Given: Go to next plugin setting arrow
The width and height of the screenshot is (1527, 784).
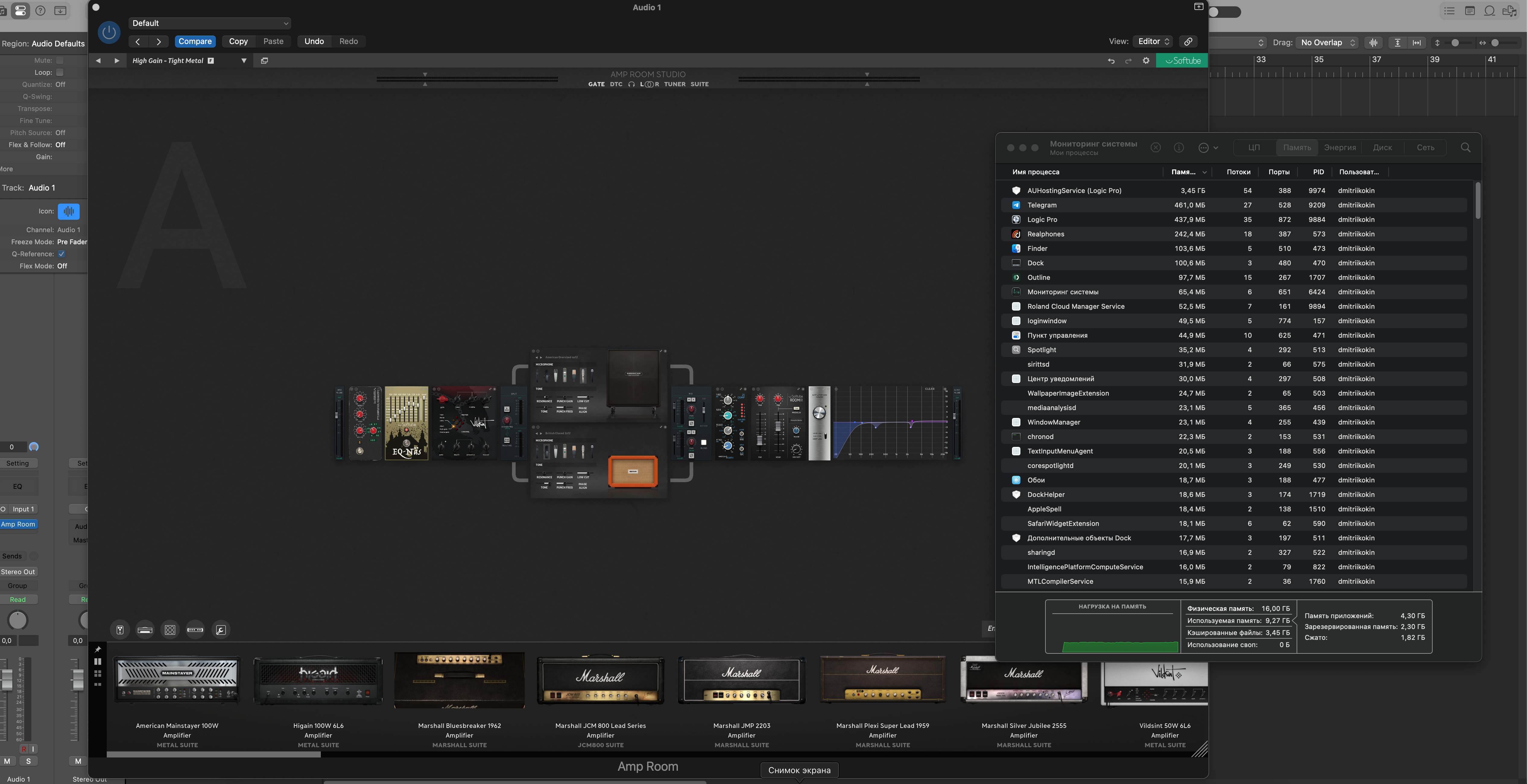Looking at the screenshot, I should pyautogui.click(x=158, y=42).
